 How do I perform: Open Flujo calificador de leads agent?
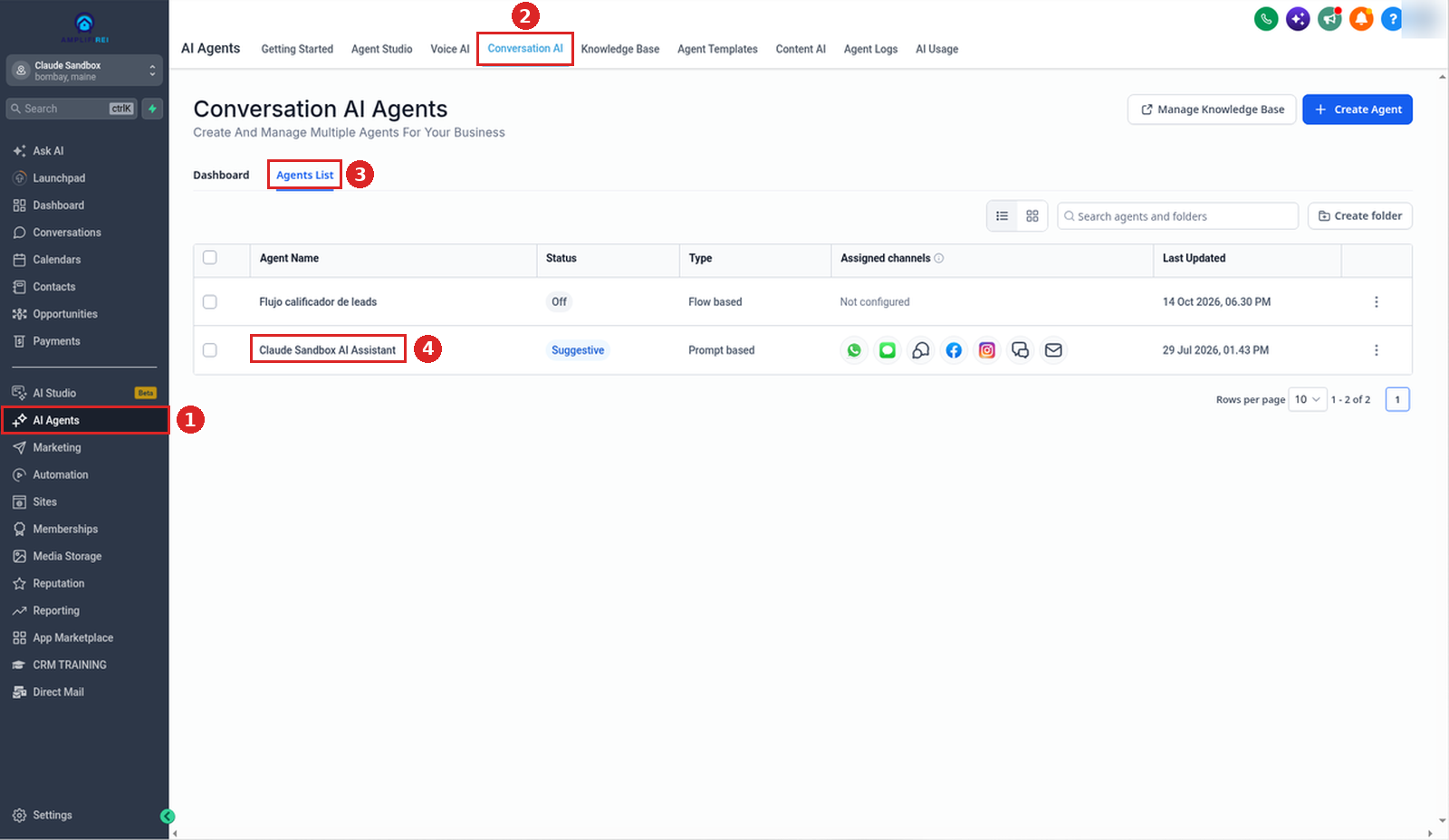click(x=318, y=302)
